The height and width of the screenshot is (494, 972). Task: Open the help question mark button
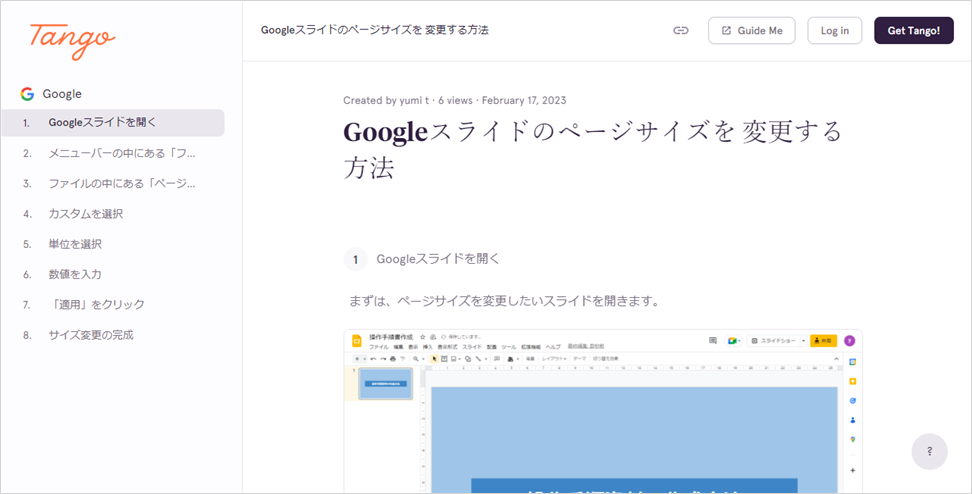pyautogui.click(x=929, y=451)
